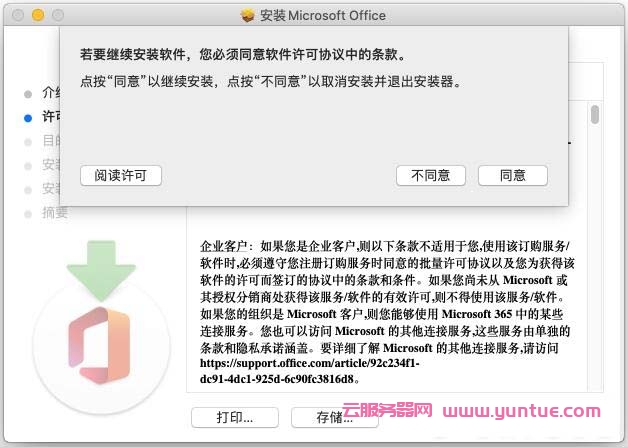
Task: Select the 目的 step label in the sidebar
Action: point(51,141)
